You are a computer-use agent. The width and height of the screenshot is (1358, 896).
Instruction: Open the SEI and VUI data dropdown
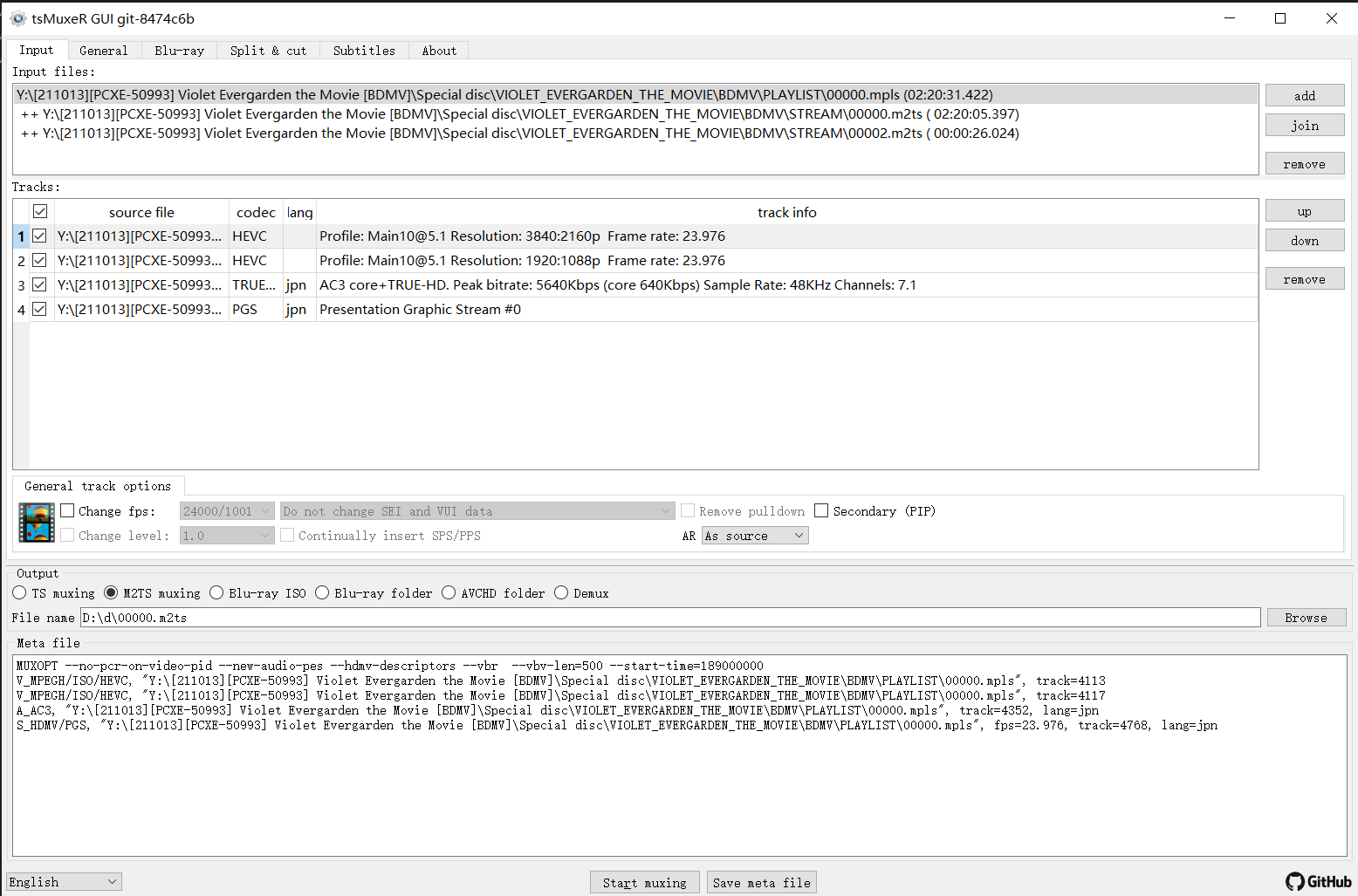[477, 511]
